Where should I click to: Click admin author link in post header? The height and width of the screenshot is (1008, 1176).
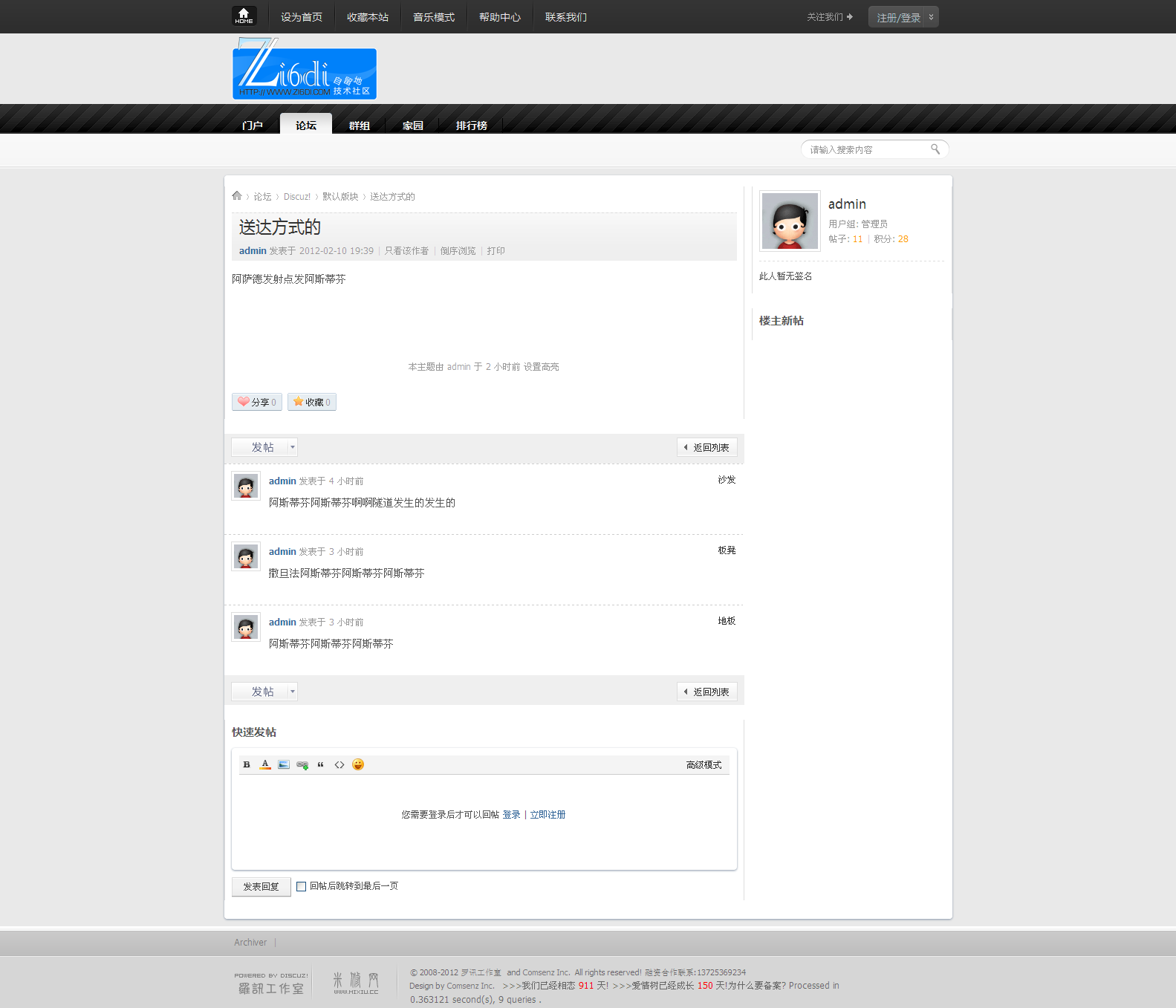tap(253, 251)
